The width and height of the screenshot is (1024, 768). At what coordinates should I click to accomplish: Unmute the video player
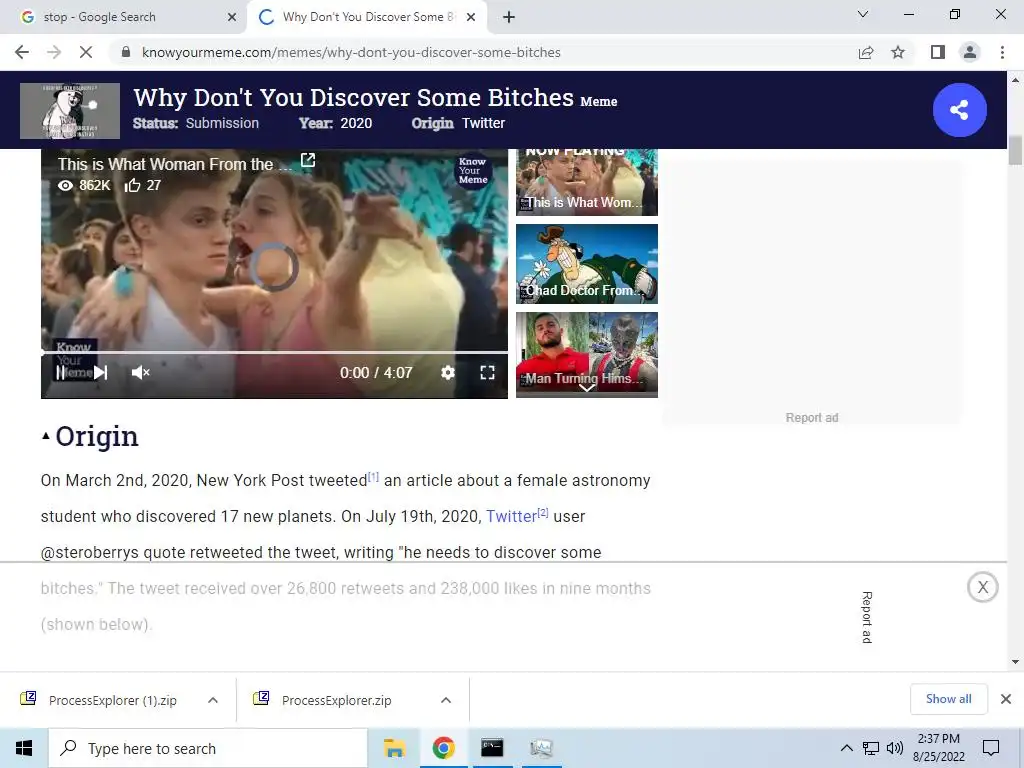[140, 372]
